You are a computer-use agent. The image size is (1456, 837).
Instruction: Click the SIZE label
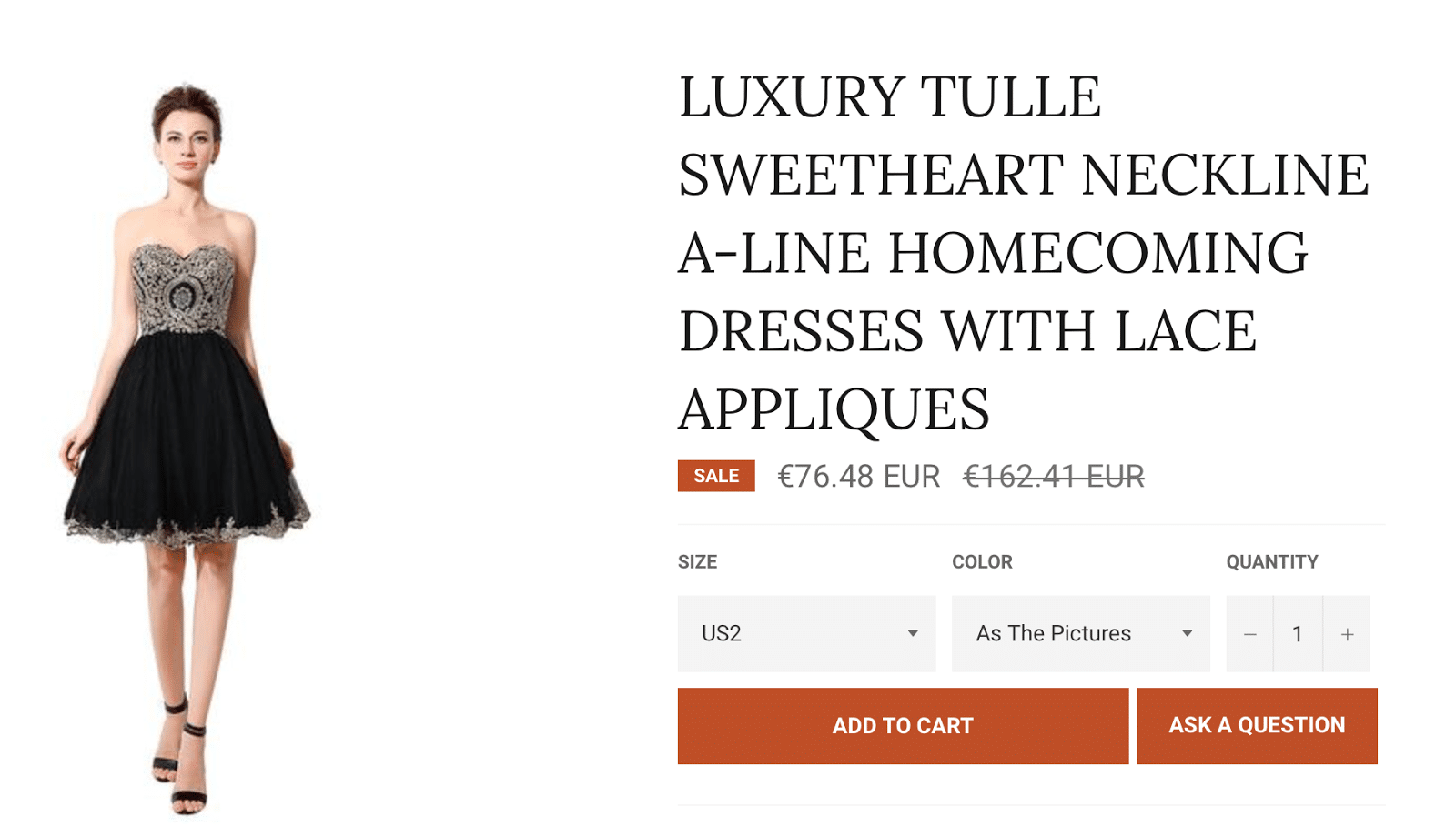pyautogui.click(x=697, y=562)
